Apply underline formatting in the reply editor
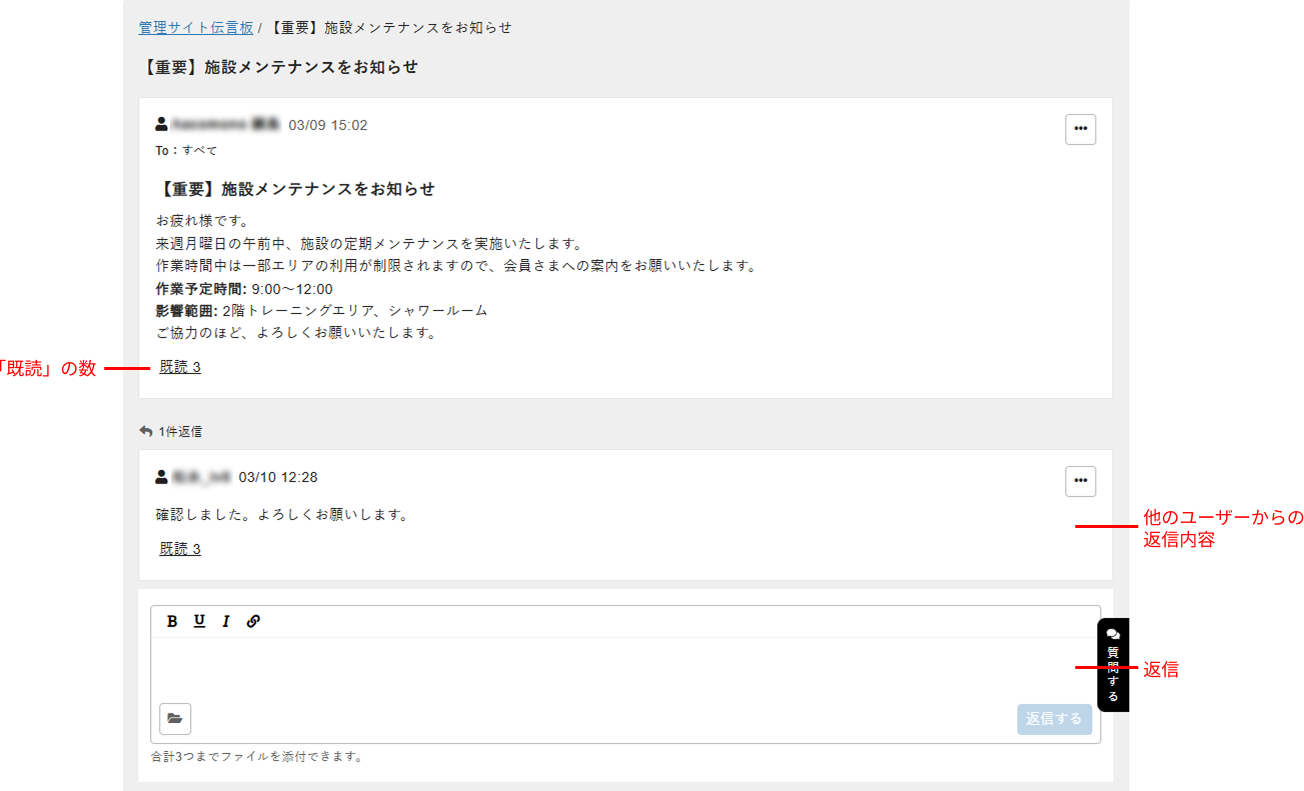Viewport: 1304px width, 791px height. point(198,621)
